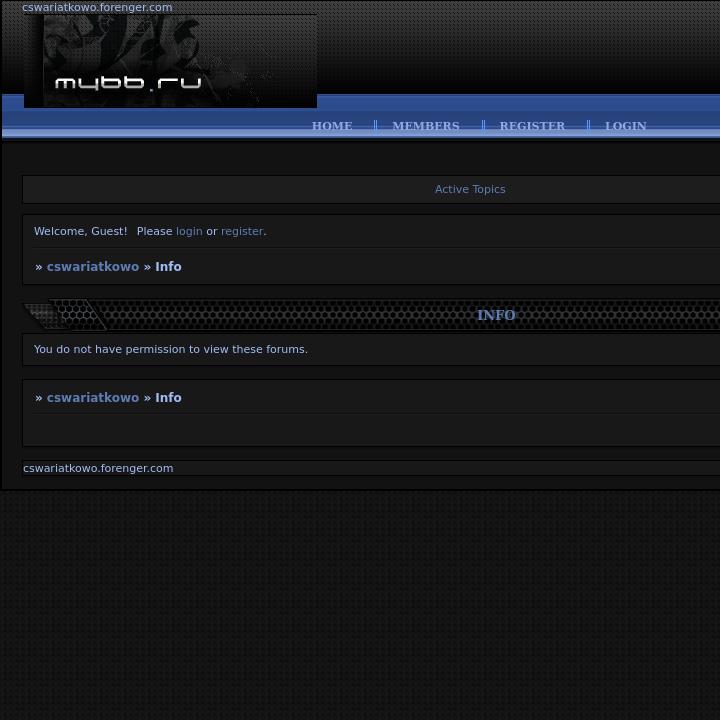Click the arrow before lower breadcrumb cswariatkowo
This screenshot has width=720, height=720.
39,398
